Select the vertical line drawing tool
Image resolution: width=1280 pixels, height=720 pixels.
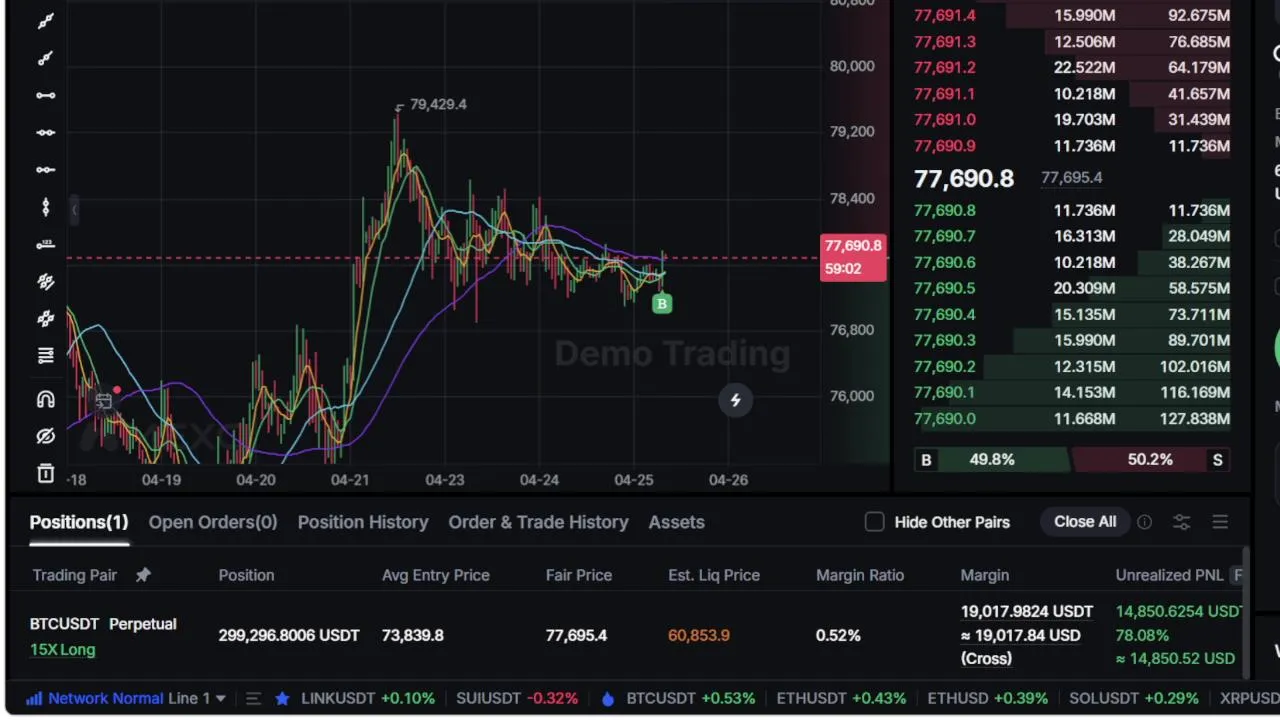pyautogui.click(x=45, y=207)
